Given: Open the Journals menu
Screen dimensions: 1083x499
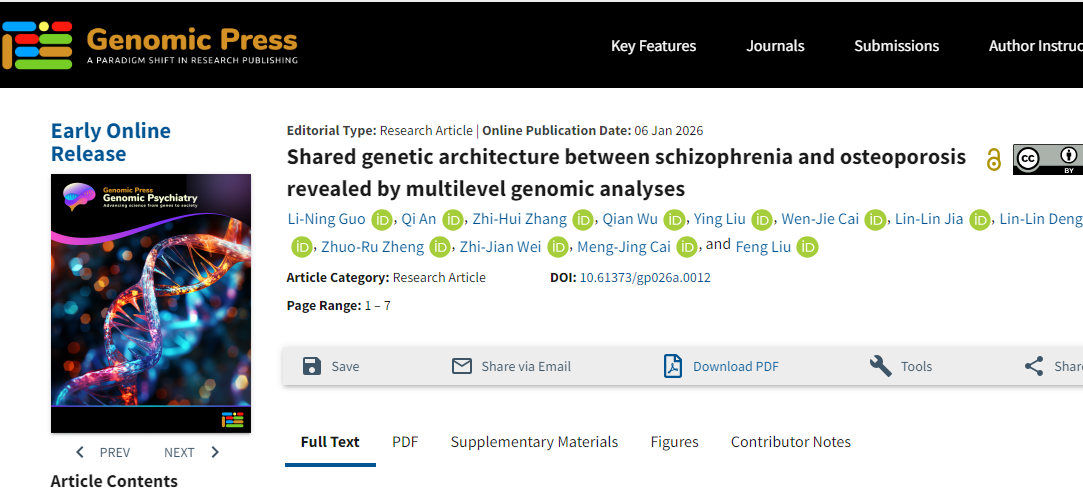Looking at the screenshot, I should coord(775,46).
